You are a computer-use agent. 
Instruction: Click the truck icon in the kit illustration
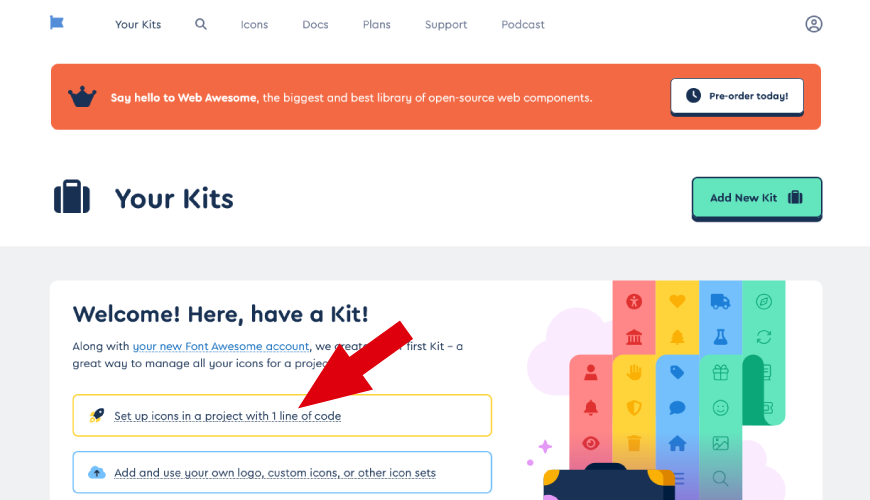(720, 301)
